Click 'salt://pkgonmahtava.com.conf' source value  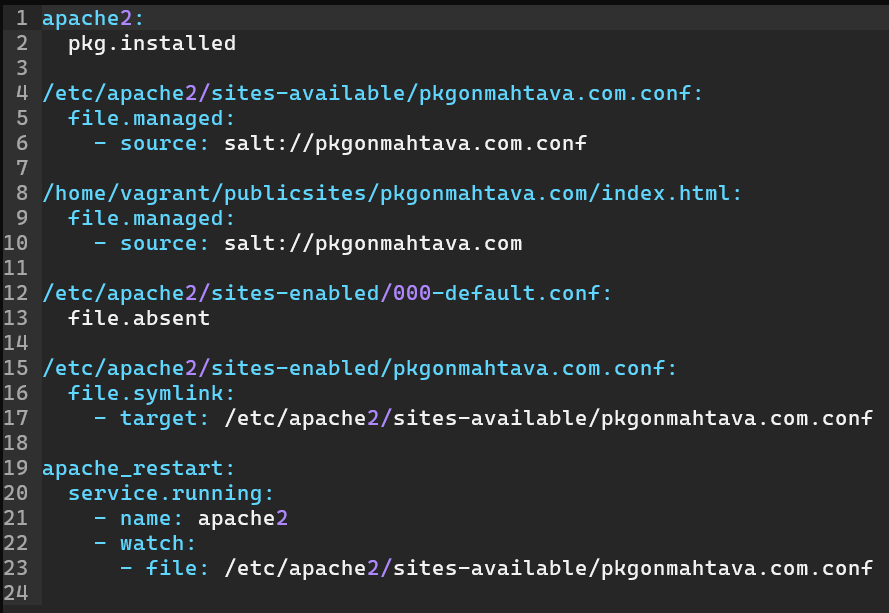pos(405,143)
